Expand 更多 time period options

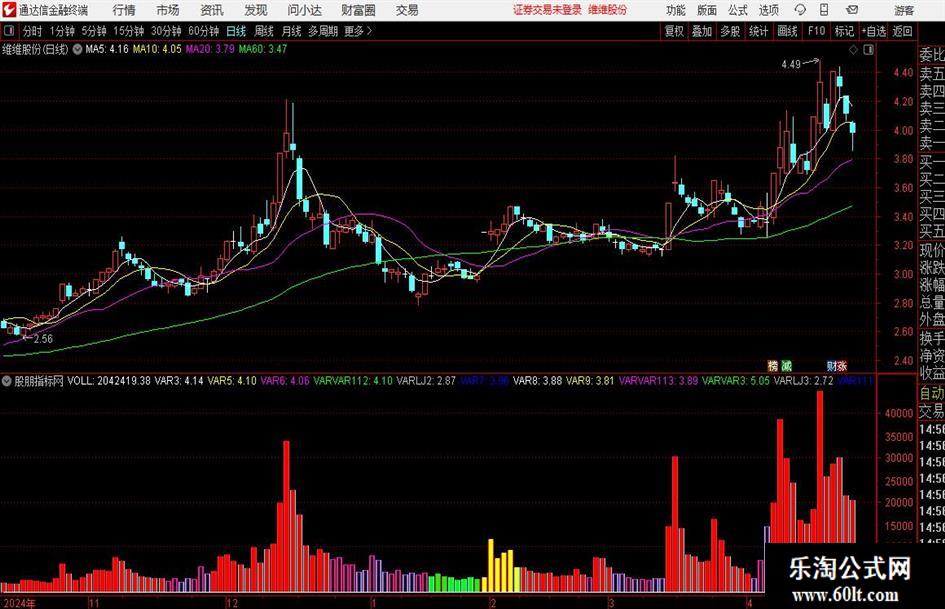[358, 31]
